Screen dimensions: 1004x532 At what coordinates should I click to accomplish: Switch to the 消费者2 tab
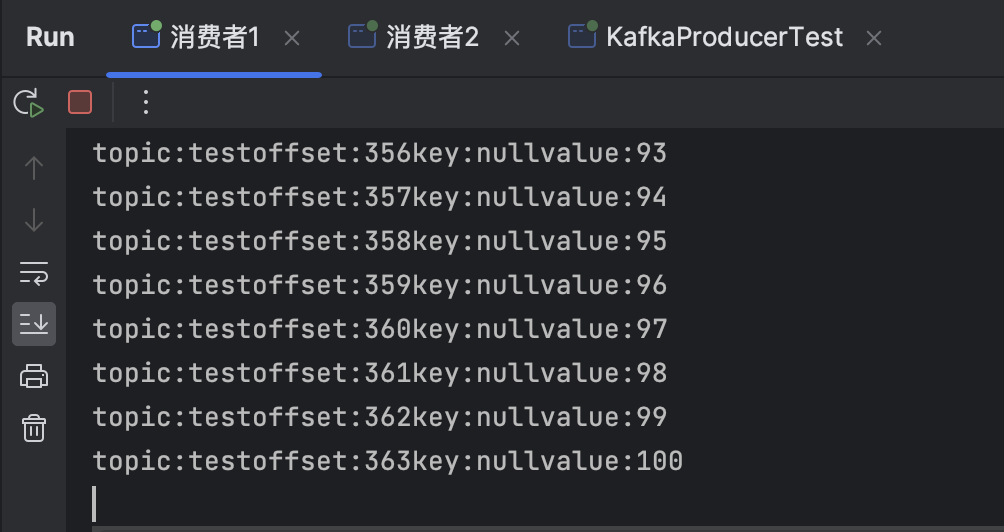[432, 38]
